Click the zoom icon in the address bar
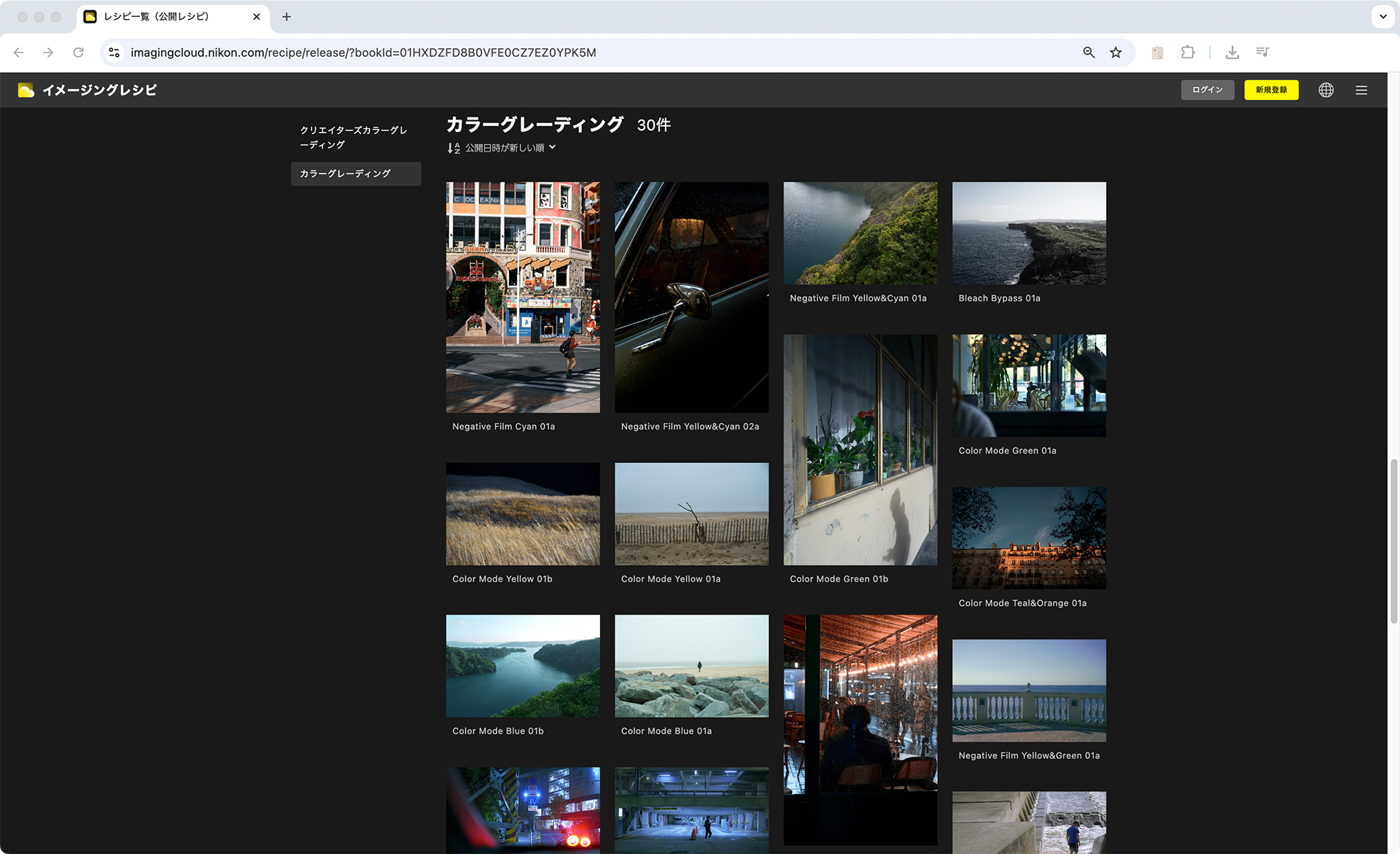This screenshot has width=1400, height=854. [x=1088, y=52]
